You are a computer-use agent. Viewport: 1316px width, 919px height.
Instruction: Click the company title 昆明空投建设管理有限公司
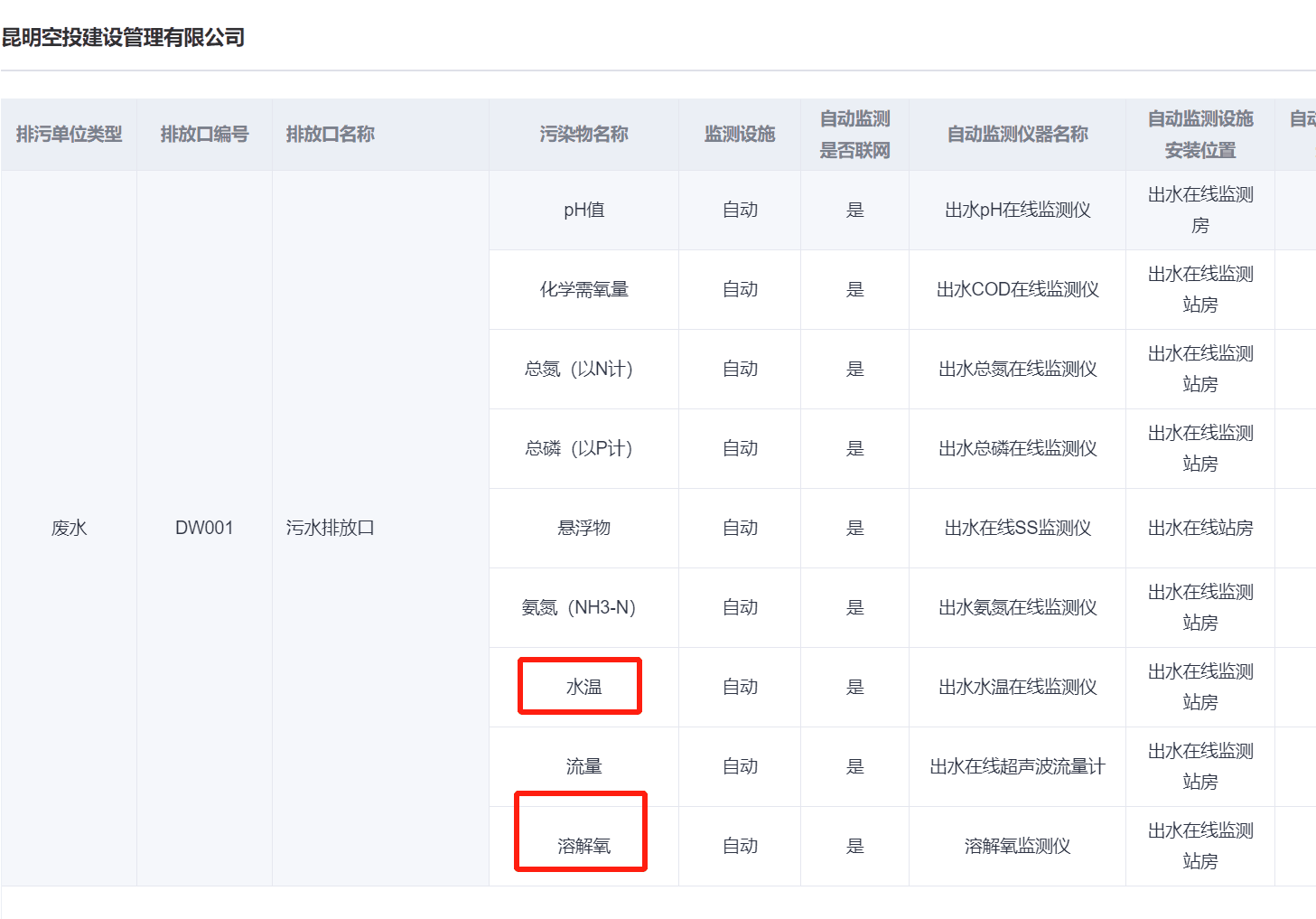pyautogui.click(x=124, y=37)
